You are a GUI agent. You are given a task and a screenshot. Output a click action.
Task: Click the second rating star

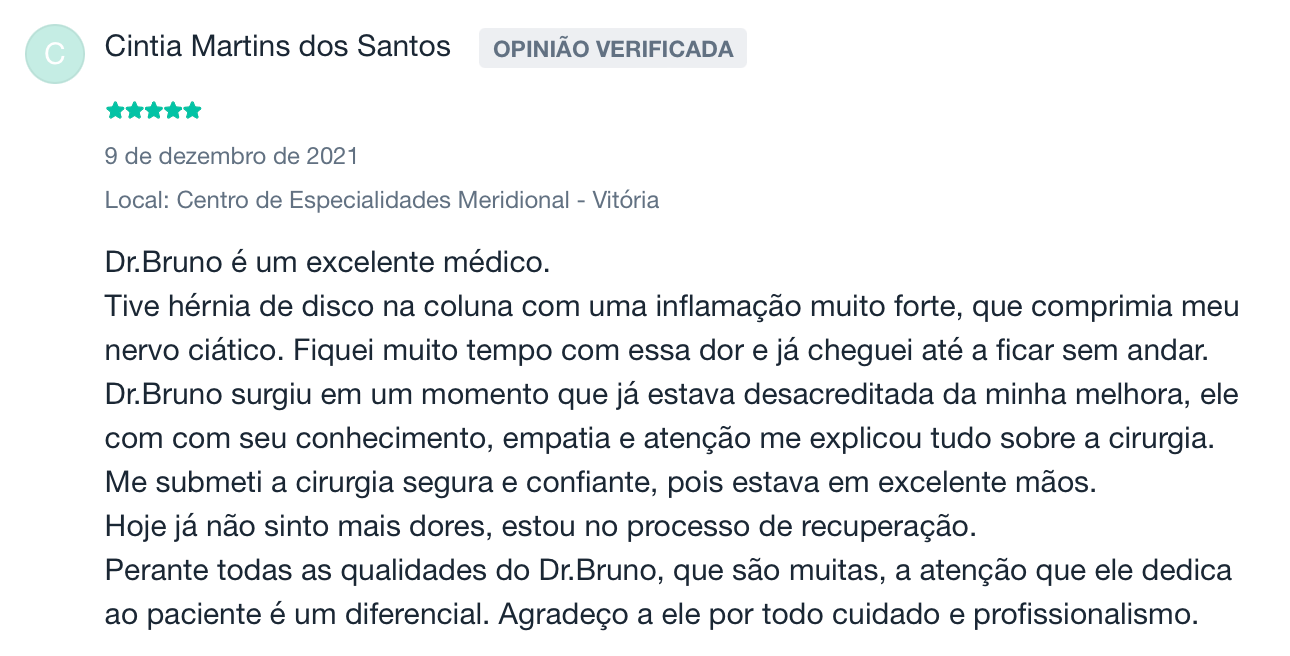click(134, 111)
